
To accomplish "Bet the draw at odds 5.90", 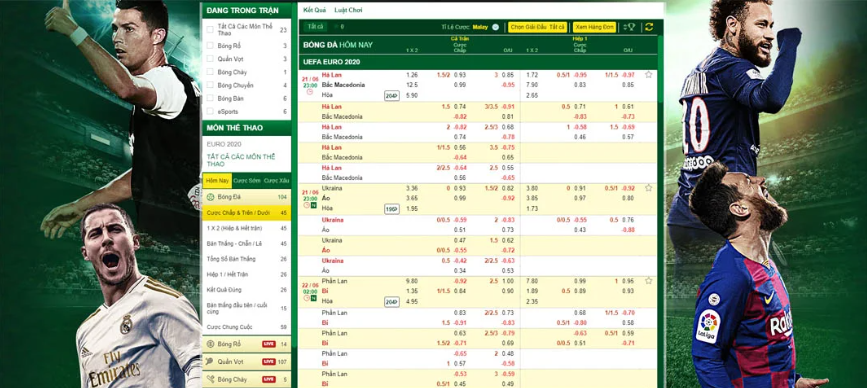I will [x=412, y=96].
